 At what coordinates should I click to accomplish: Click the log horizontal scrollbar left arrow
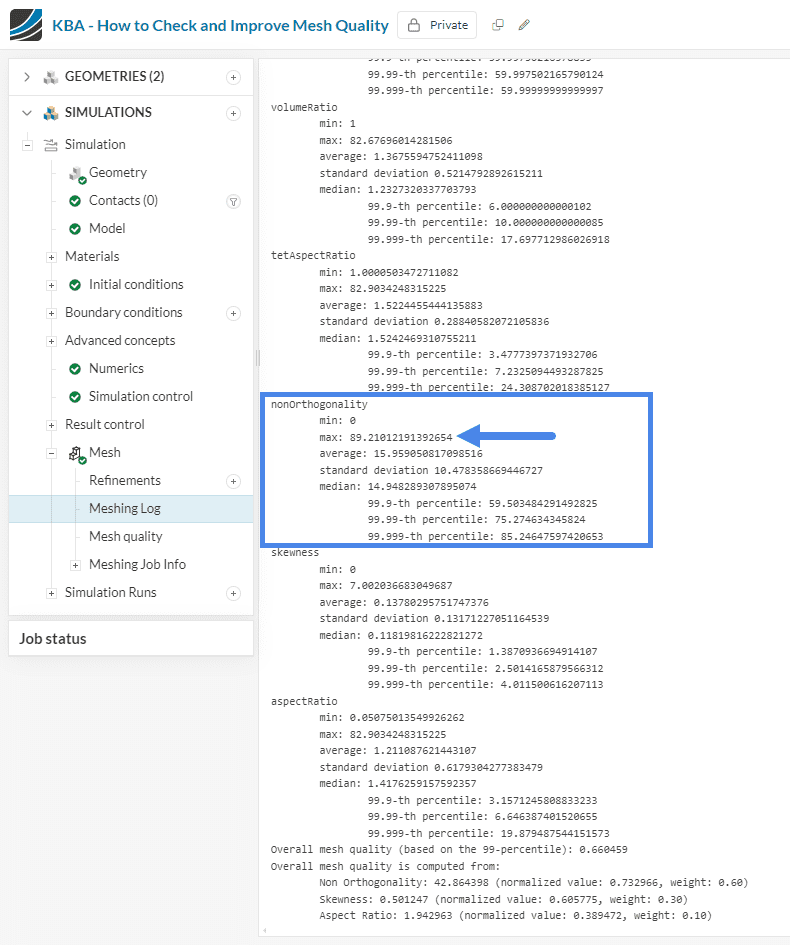265,930
